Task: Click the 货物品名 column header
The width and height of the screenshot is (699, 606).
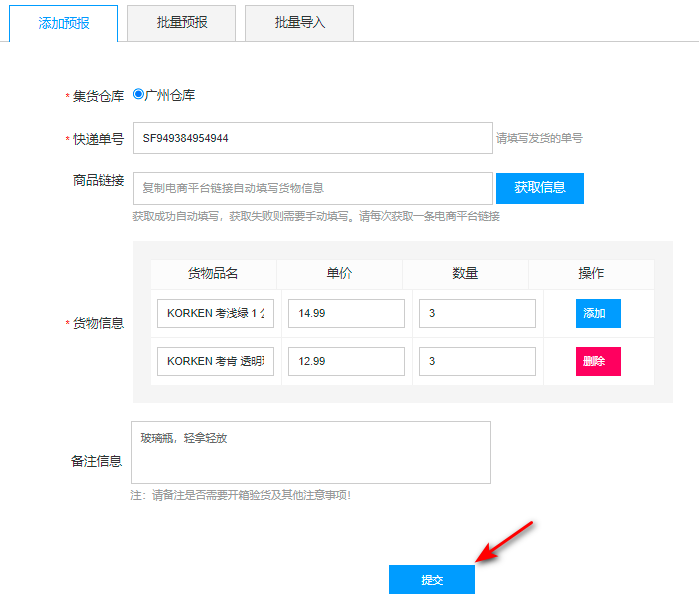Action: point(213,274)
